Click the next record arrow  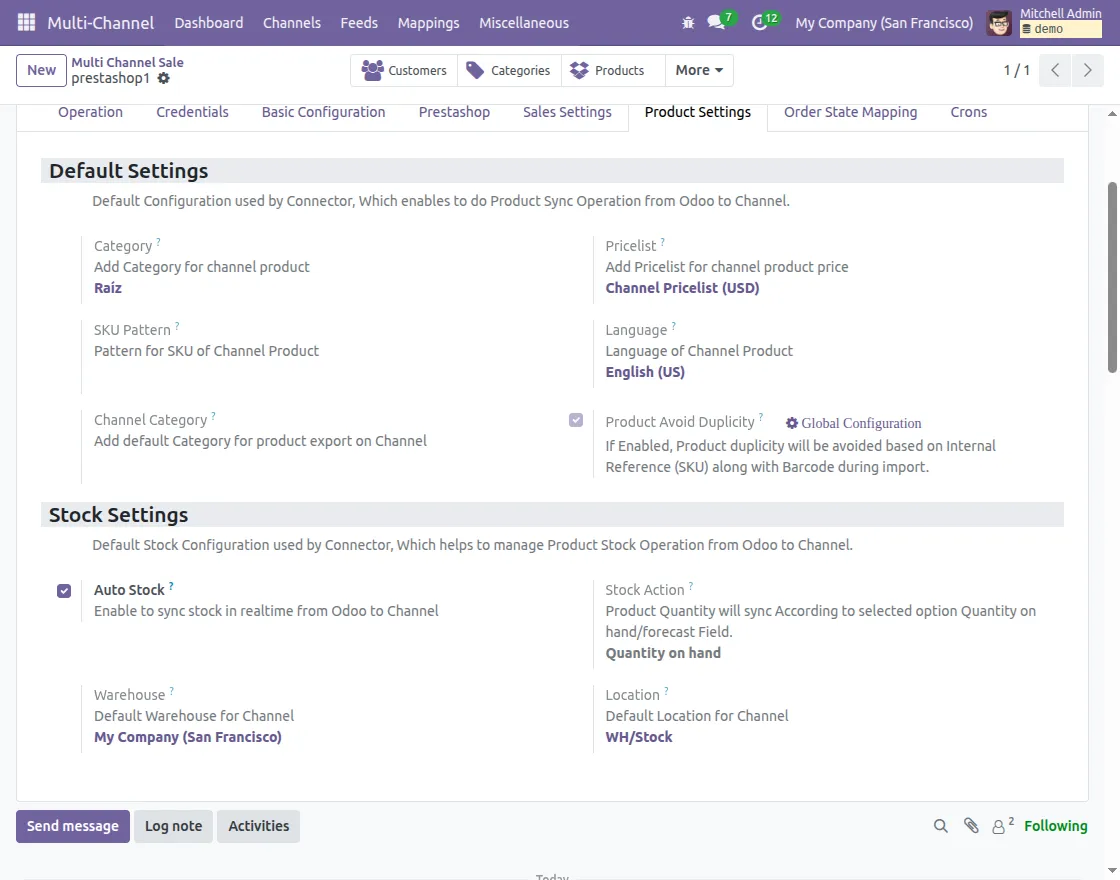tap(1087, 70)
